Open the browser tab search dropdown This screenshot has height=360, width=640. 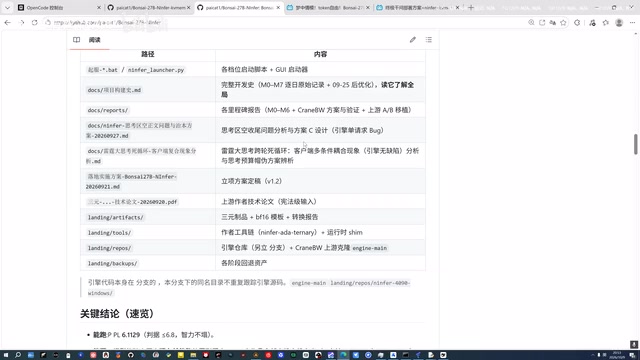[x=7, y=7]
